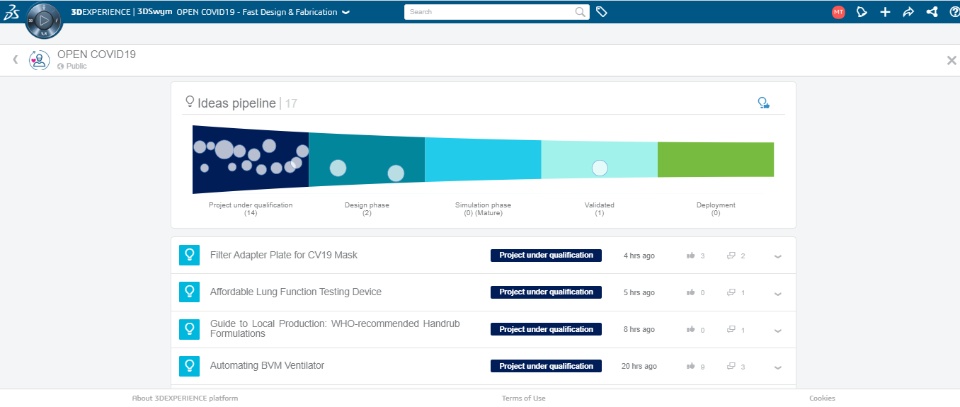Click the share arrow icon
Screen dimensions: 960x407
click(909, 12)
